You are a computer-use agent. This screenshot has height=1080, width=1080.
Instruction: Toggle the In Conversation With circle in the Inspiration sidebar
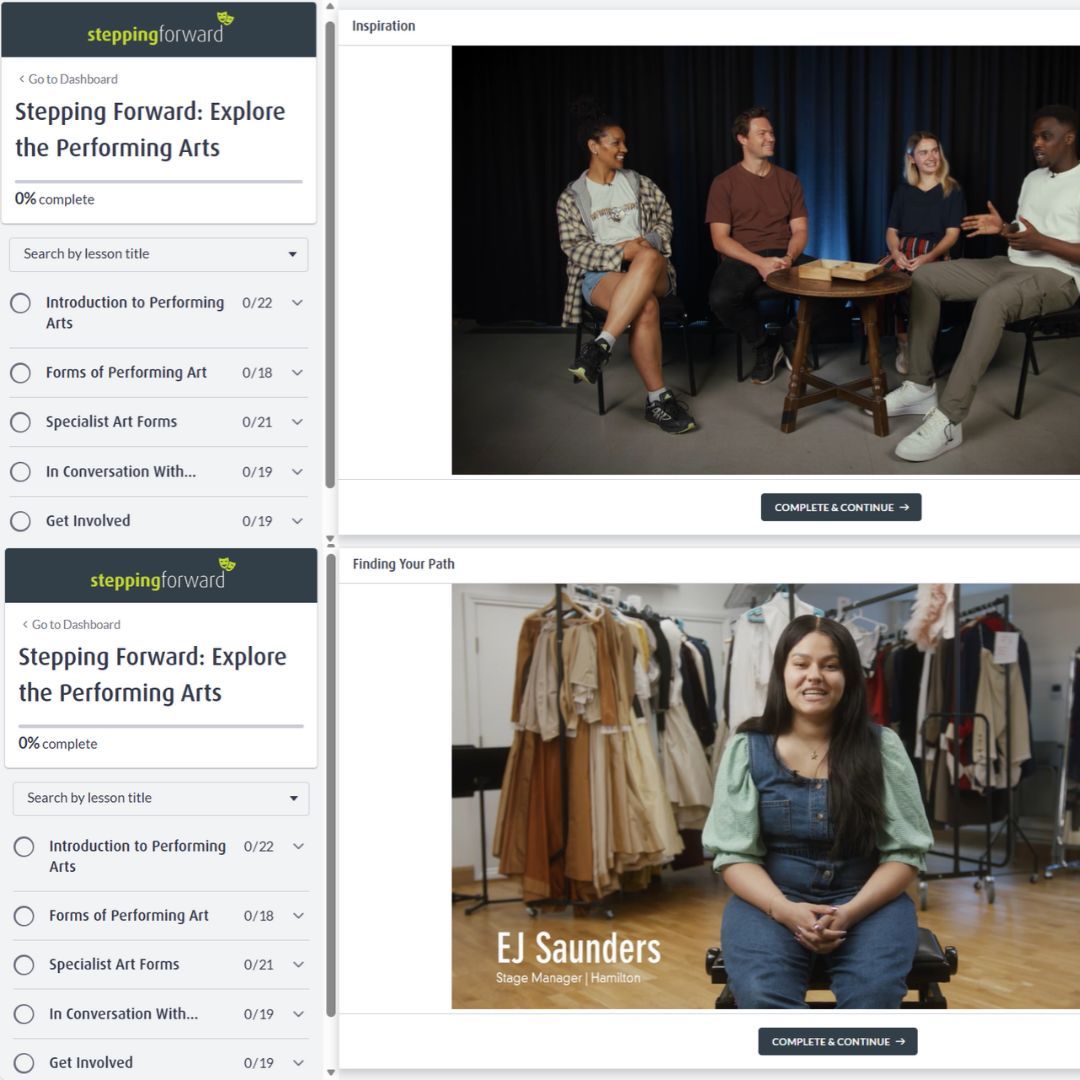click(x=21, y=472)
